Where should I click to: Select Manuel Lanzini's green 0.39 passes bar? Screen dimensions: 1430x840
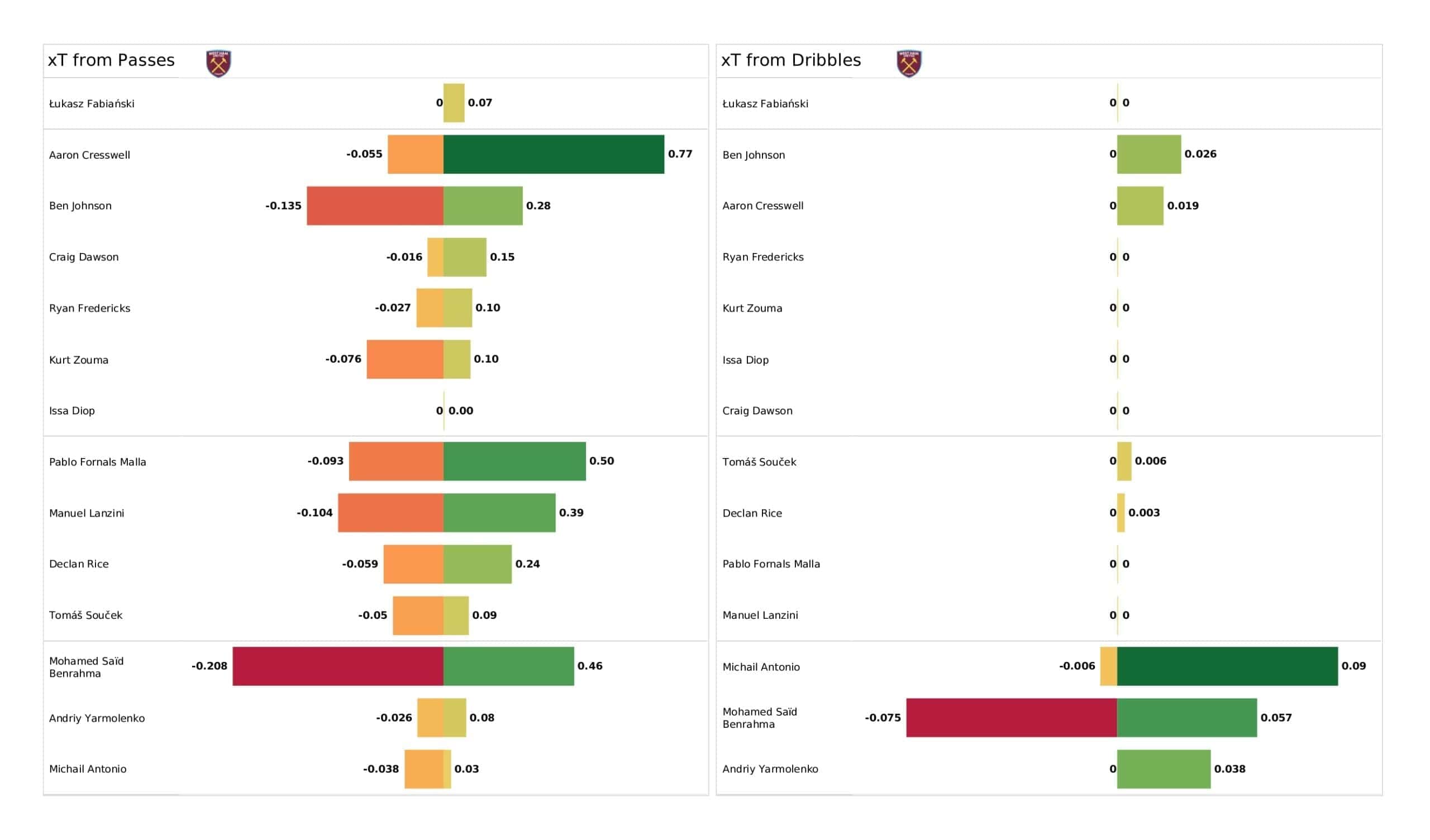pos(499,513)
